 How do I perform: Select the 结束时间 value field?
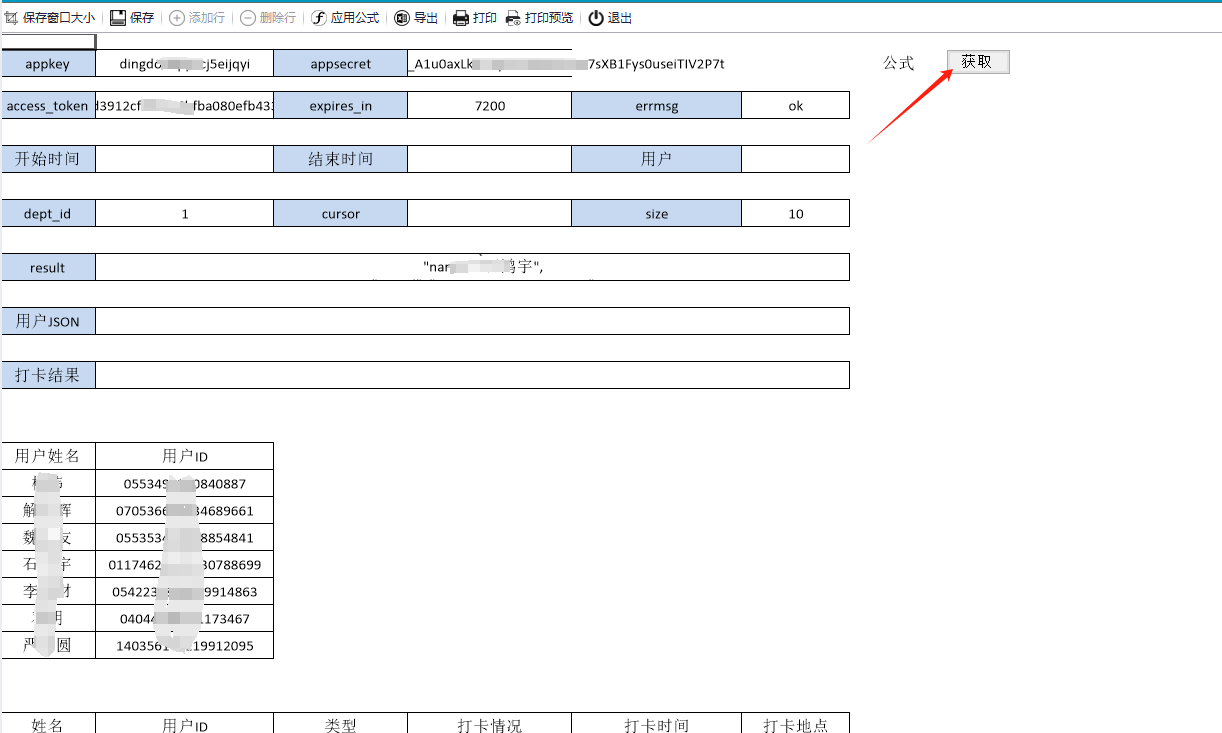[489, 159]
